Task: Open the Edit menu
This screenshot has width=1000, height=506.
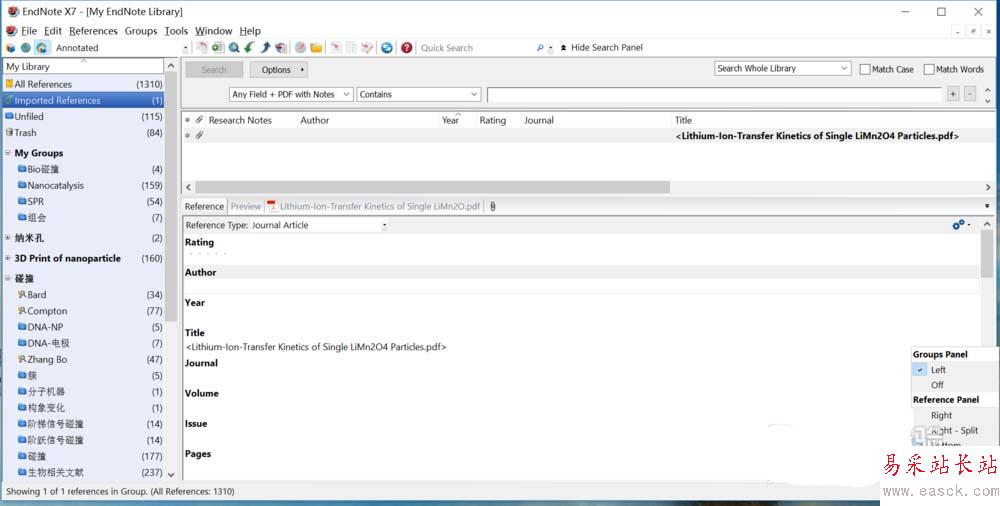Action: [53, 31]
